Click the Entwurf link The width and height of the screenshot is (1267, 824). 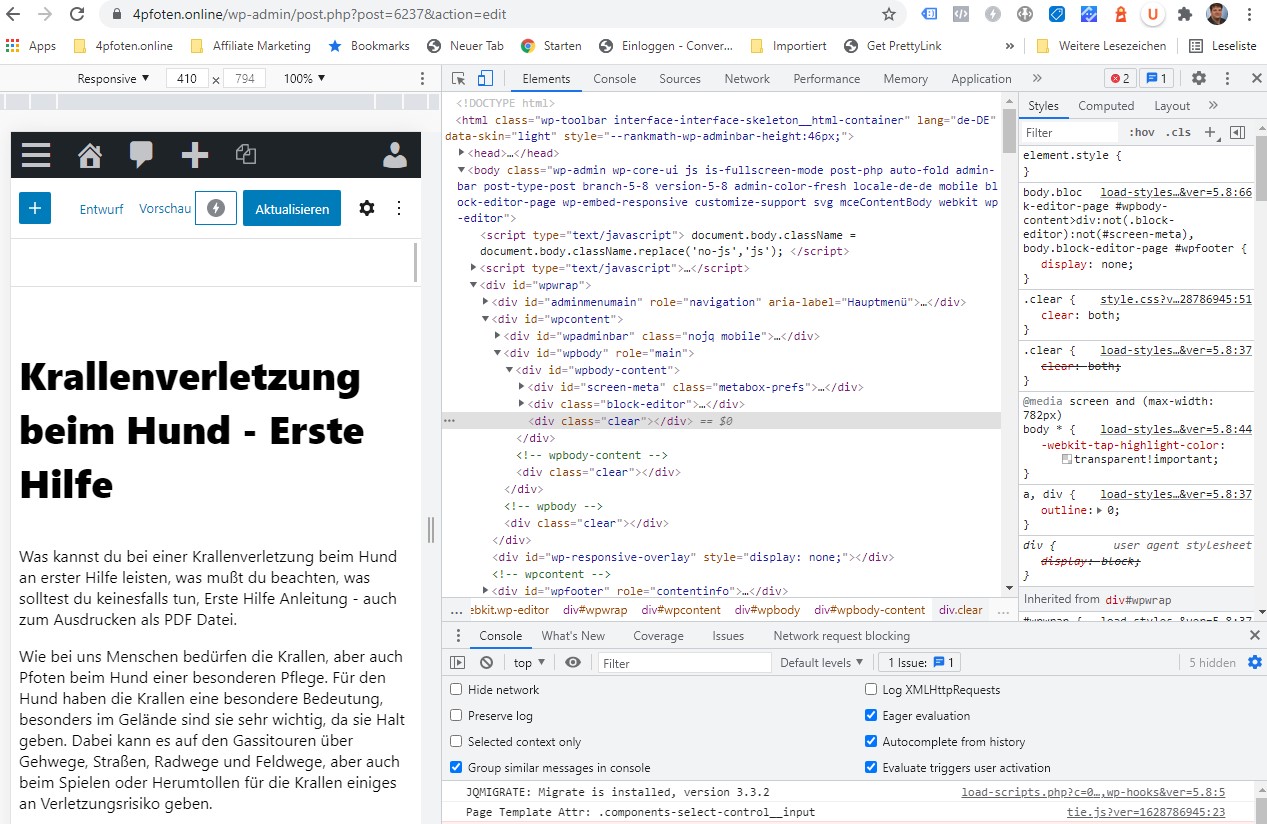point(101,209)
